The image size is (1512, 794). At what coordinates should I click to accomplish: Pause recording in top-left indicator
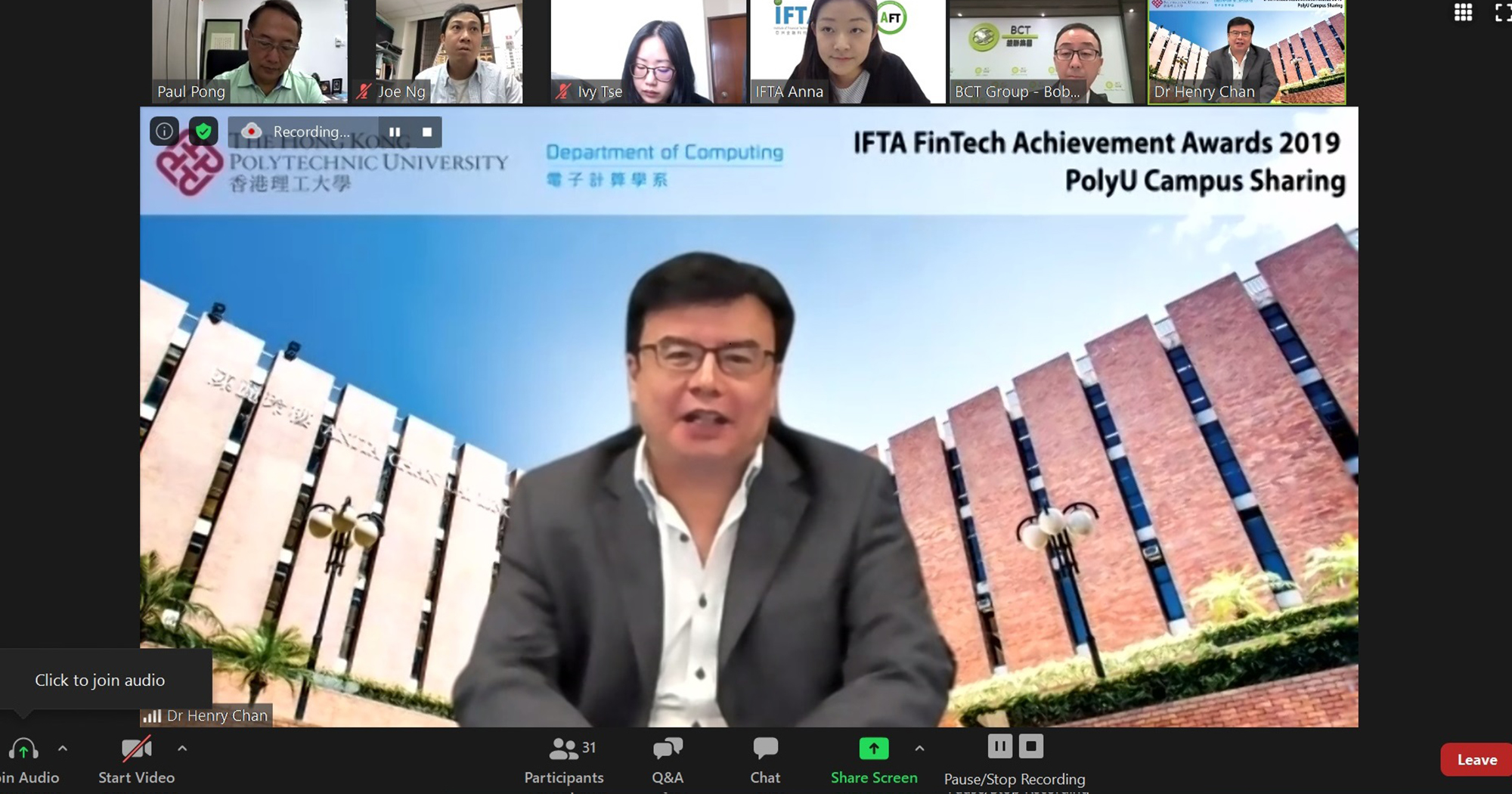[x=395, y=132]
